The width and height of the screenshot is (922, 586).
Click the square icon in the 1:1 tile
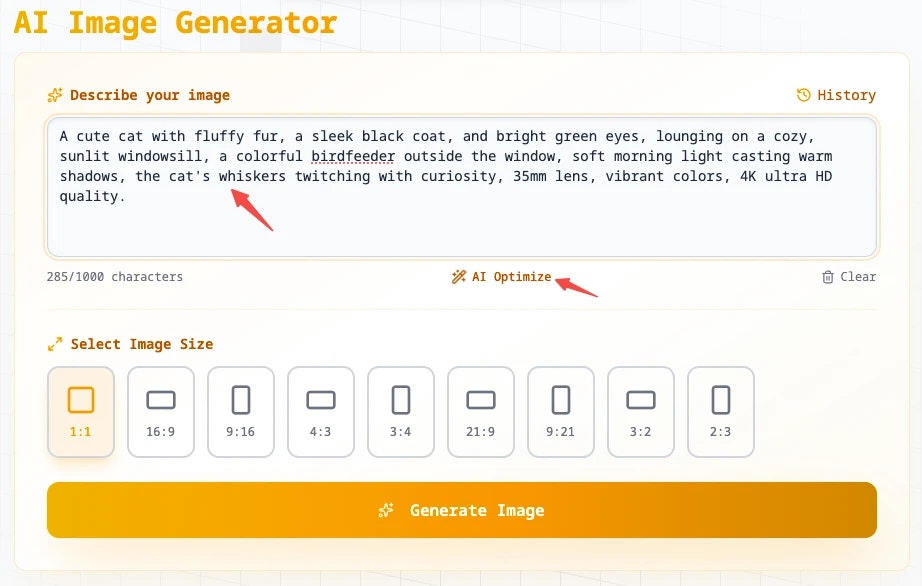click(80, 399)
